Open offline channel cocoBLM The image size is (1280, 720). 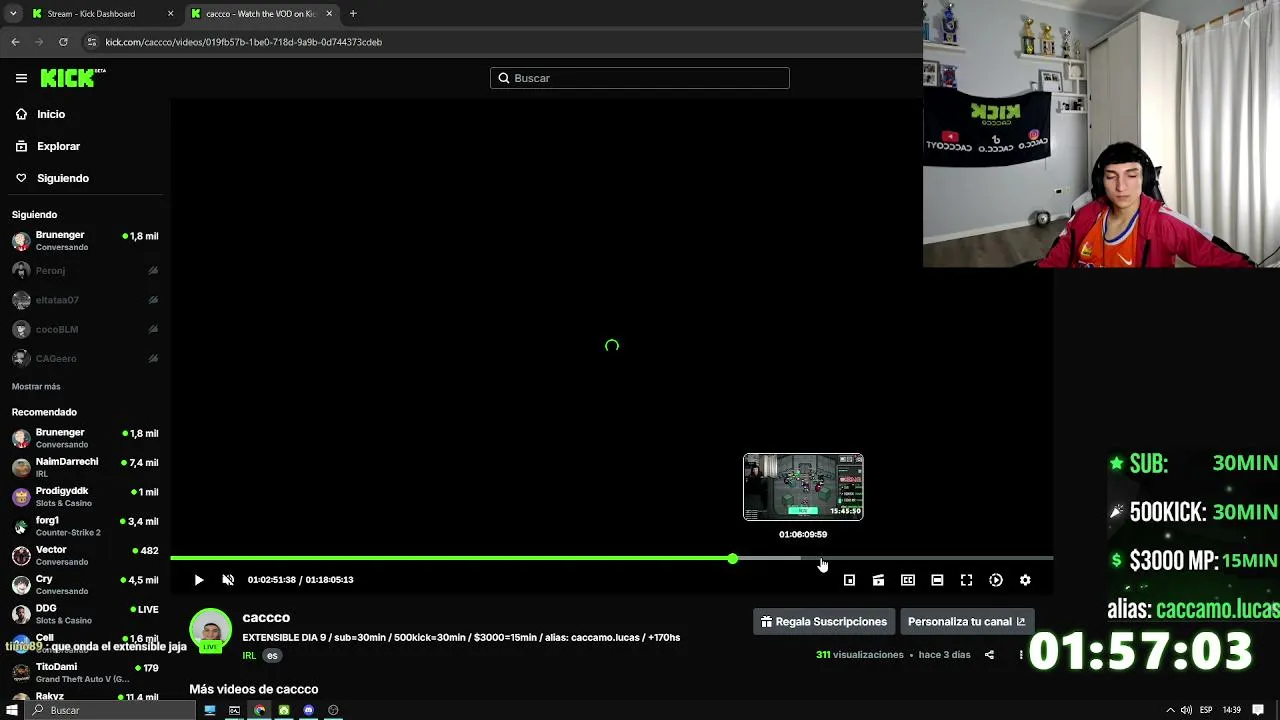click(x=85, y=329)
